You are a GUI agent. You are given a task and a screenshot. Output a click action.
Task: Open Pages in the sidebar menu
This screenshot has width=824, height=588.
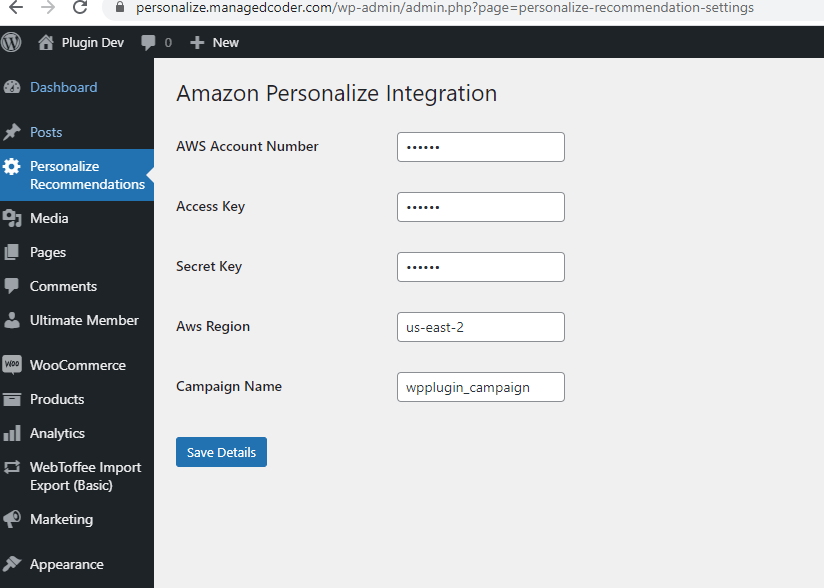48,252
